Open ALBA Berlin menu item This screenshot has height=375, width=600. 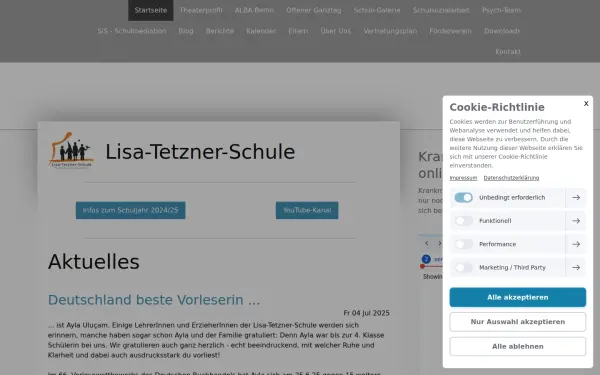[x=254, y=10]
